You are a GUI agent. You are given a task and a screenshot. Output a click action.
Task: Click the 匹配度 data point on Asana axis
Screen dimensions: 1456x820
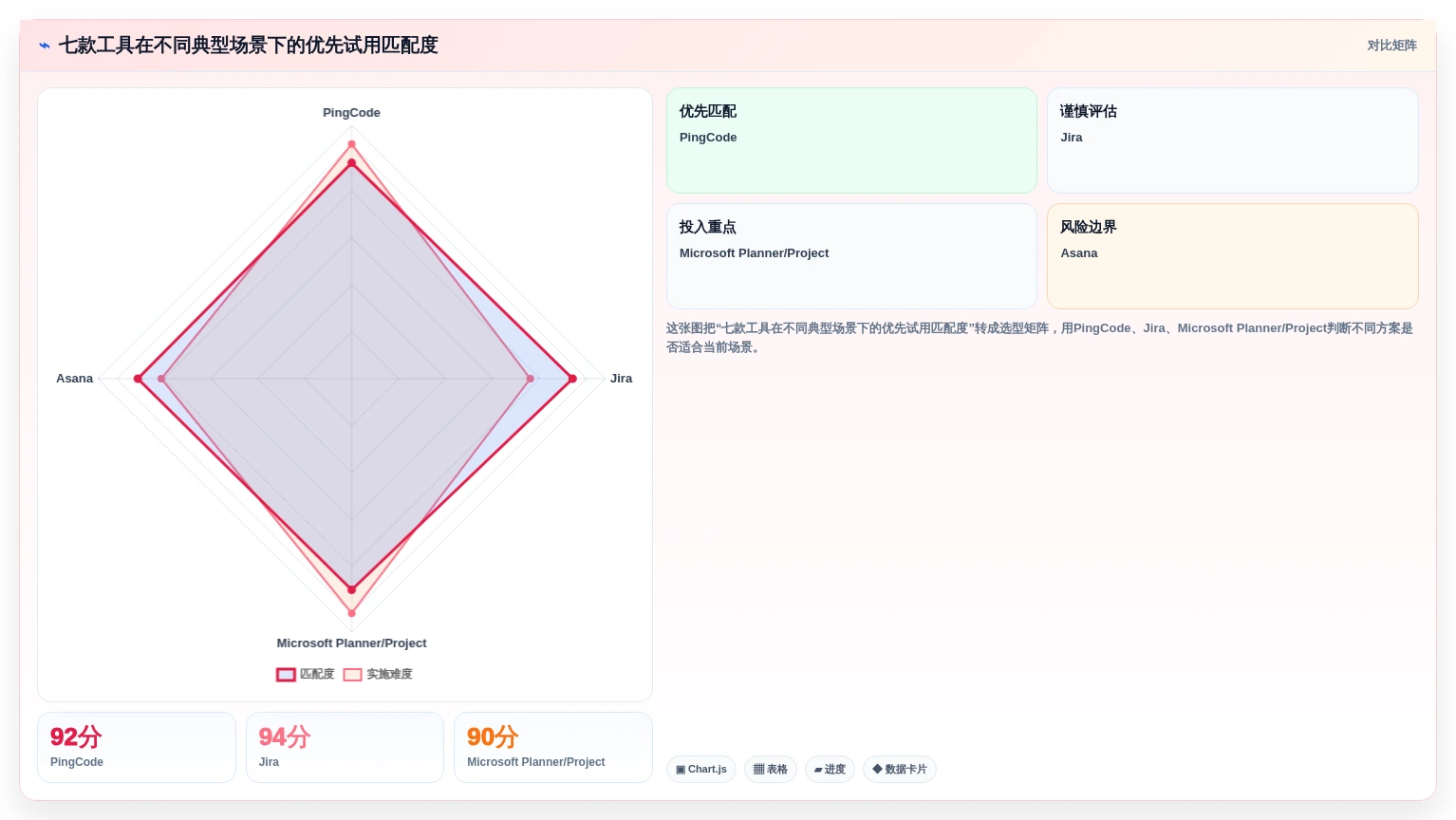pos(138,379)
